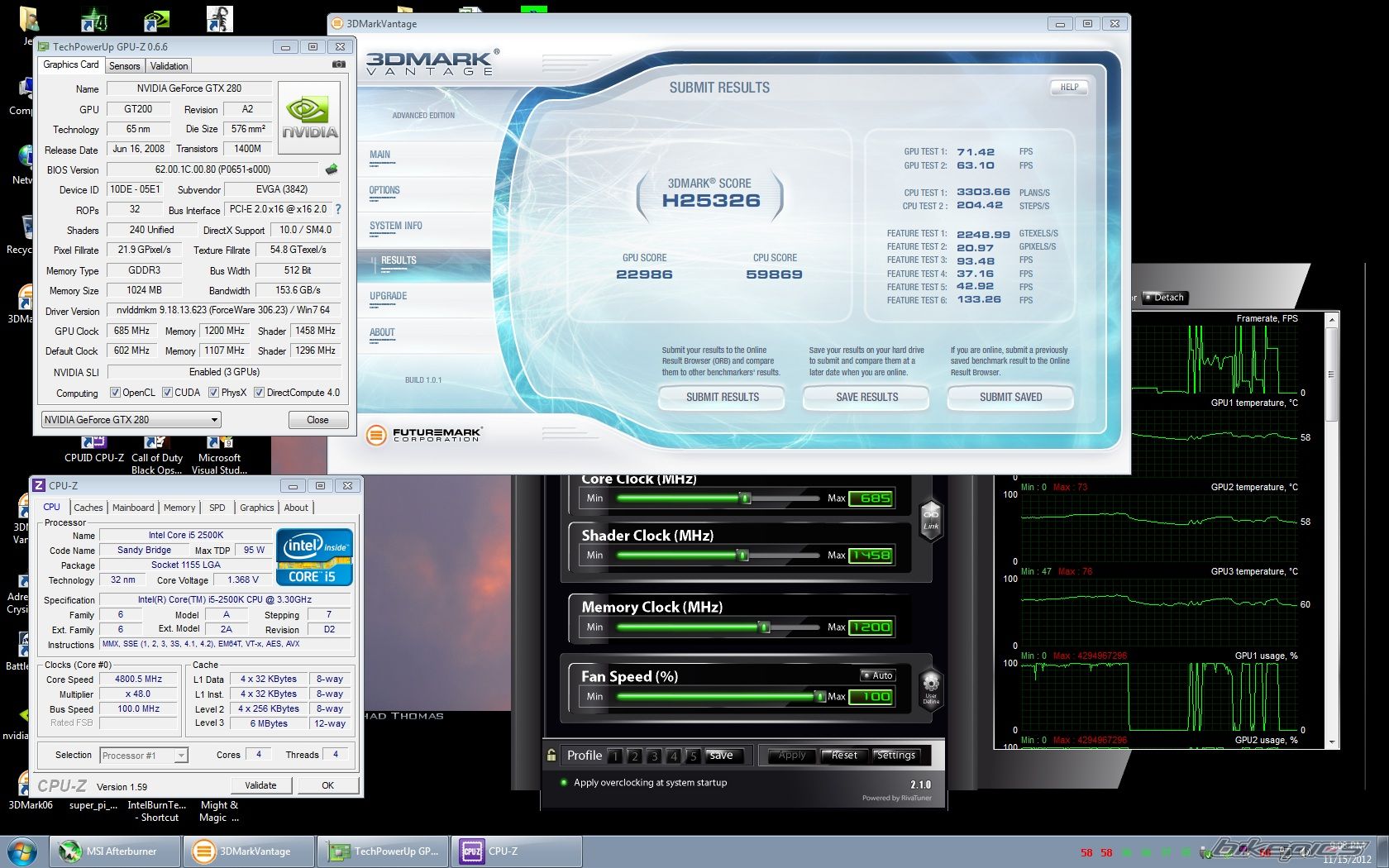Click the BIOS save chip icon

coord(332,169)
